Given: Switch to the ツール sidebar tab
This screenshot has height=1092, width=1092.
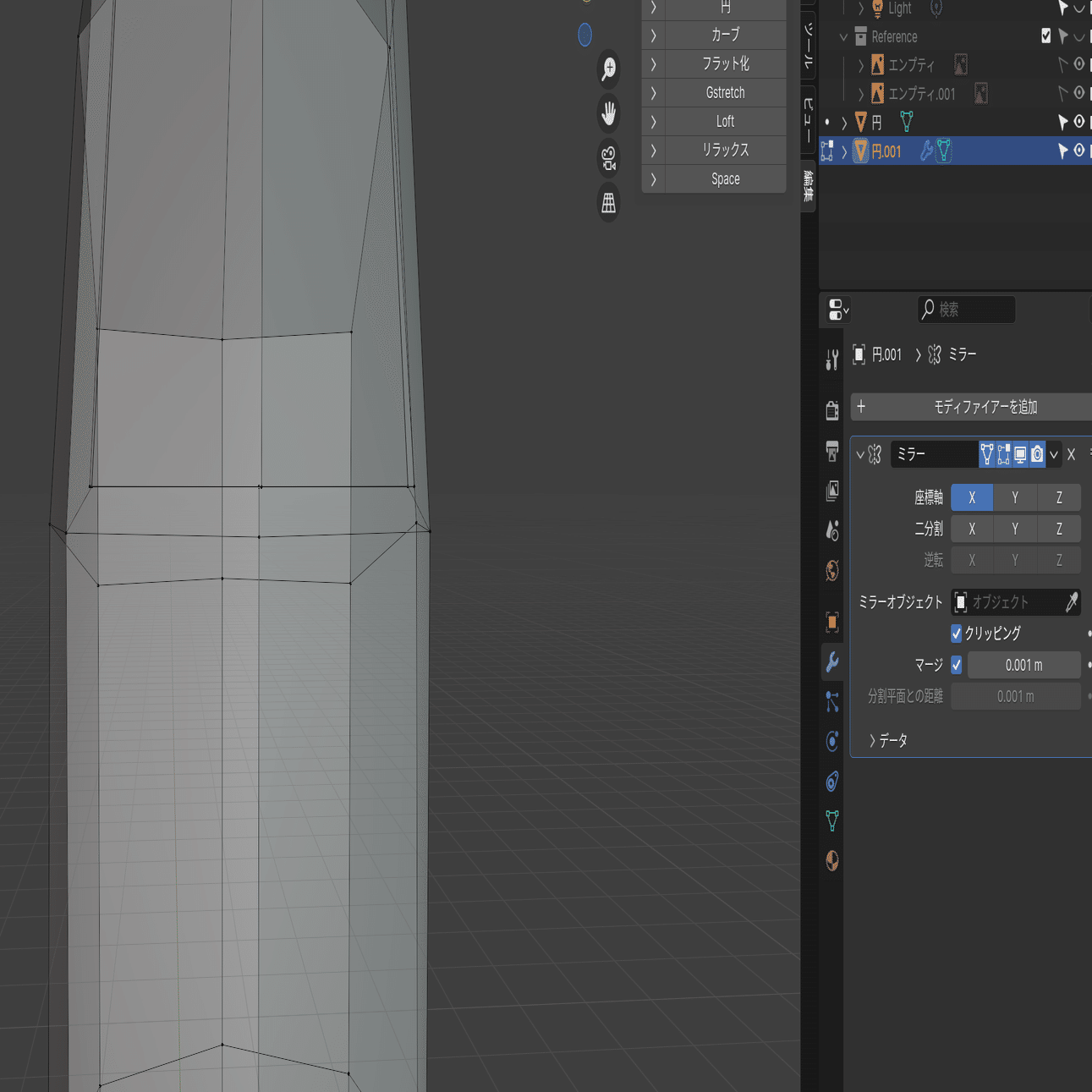Looking at the screenshot, I should [808, 47].
